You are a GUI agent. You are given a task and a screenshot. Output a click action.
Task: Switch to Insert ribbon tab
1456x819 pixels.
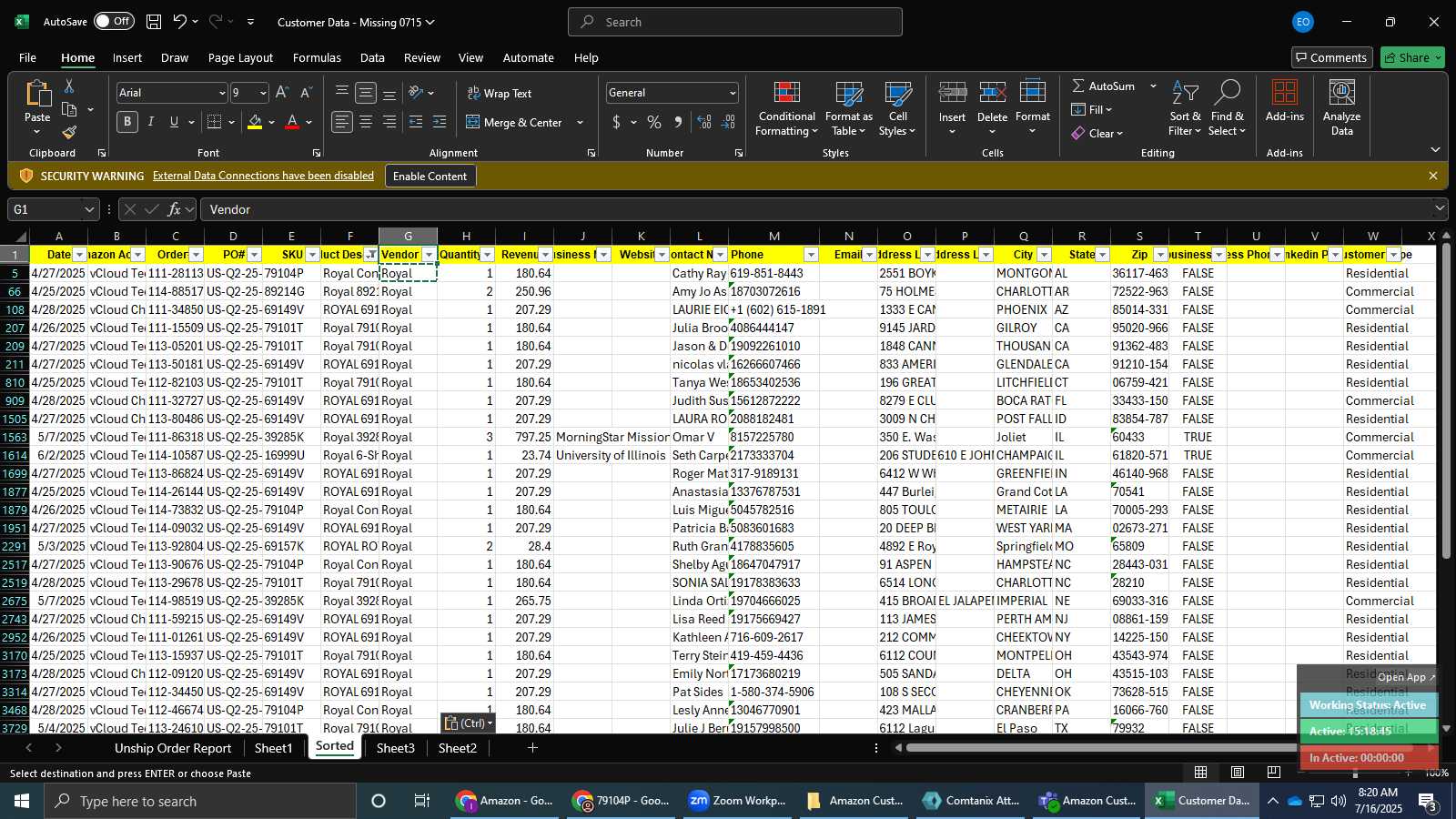tap(127, 57)
